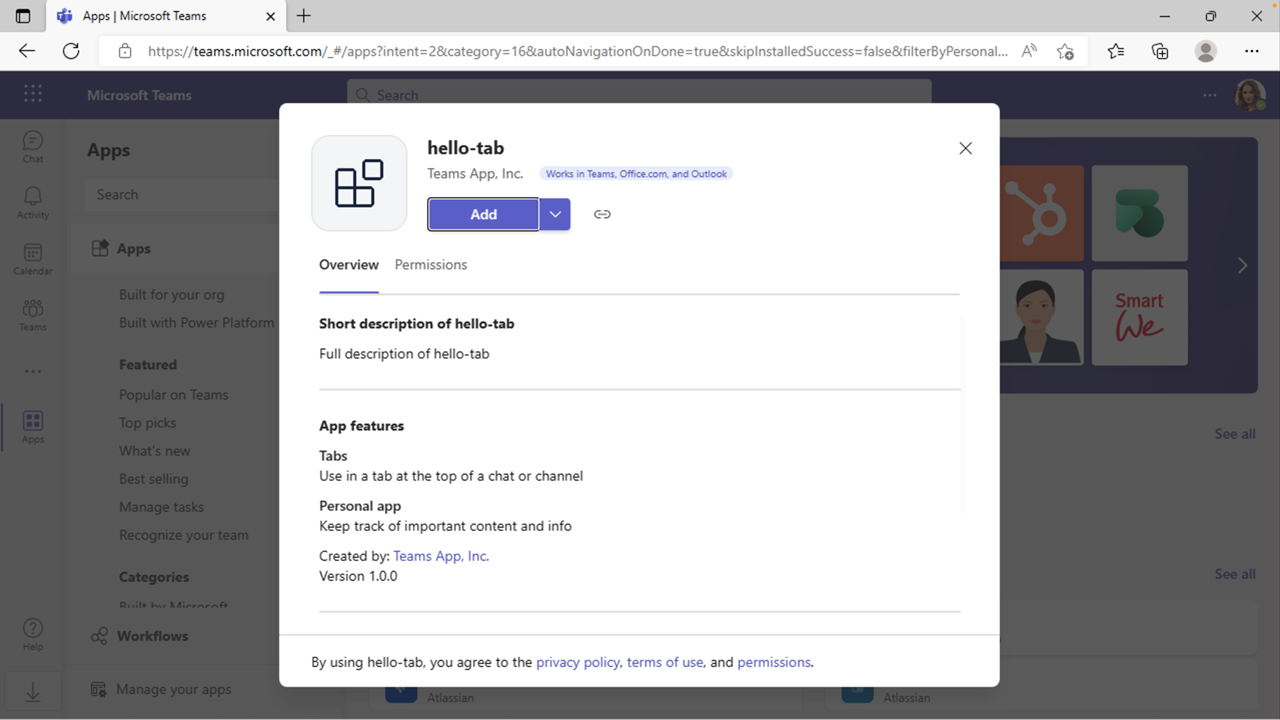
Task: Go to Calendar in the sidebar
Action: [33, 259]
